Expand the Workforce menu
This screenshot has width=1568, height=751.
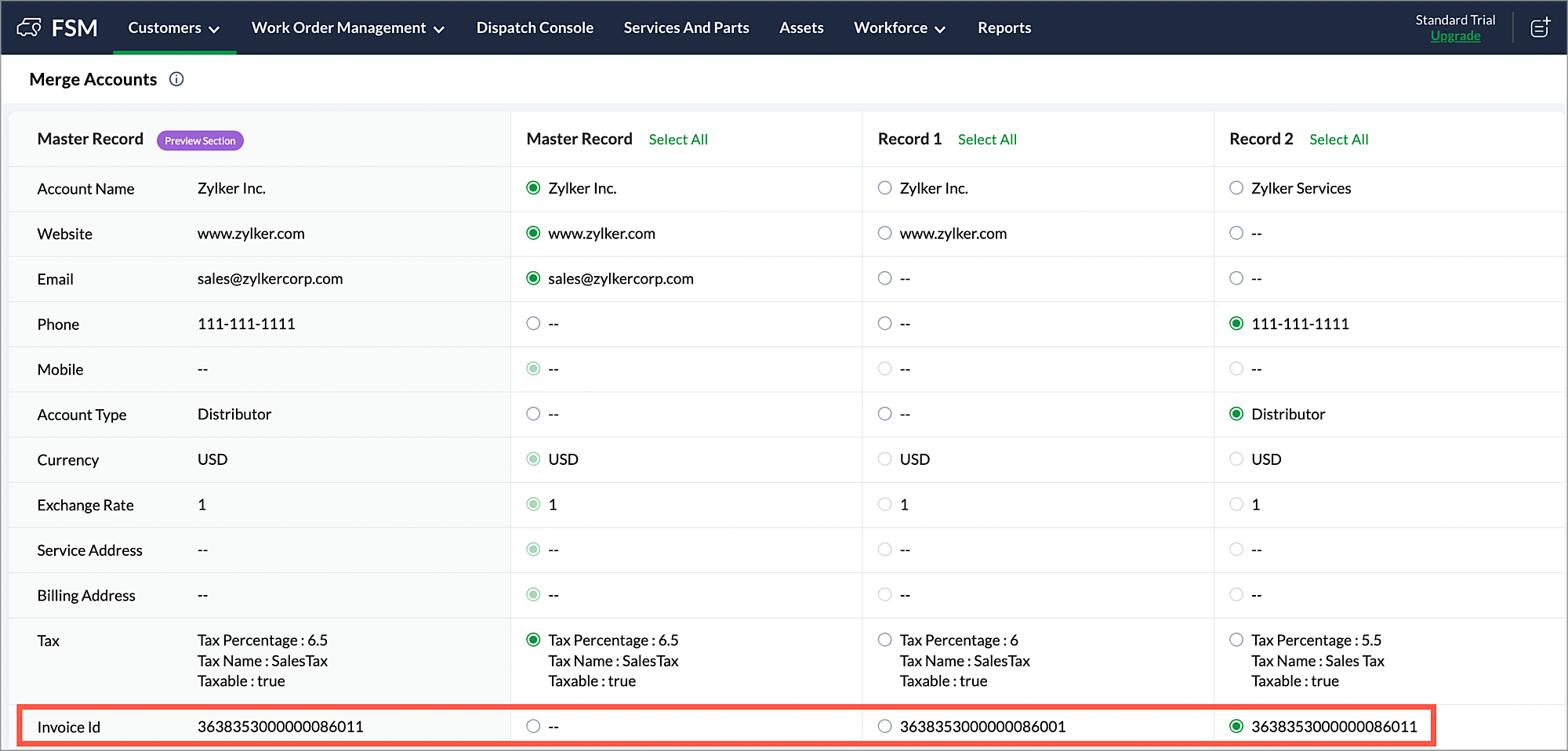(899, 28)
